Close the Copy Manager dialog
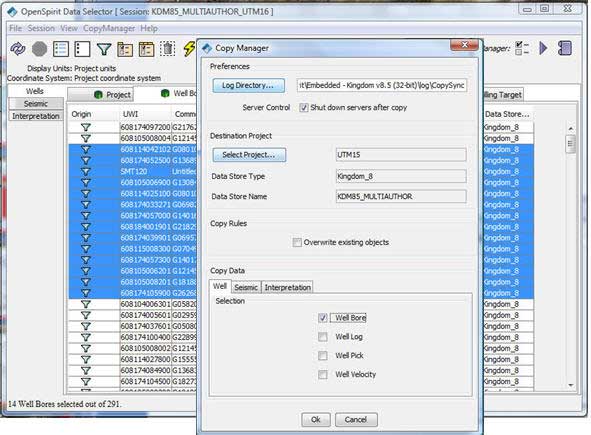The height and width of the screenshot is (435, 591). (x=464, y=45)
